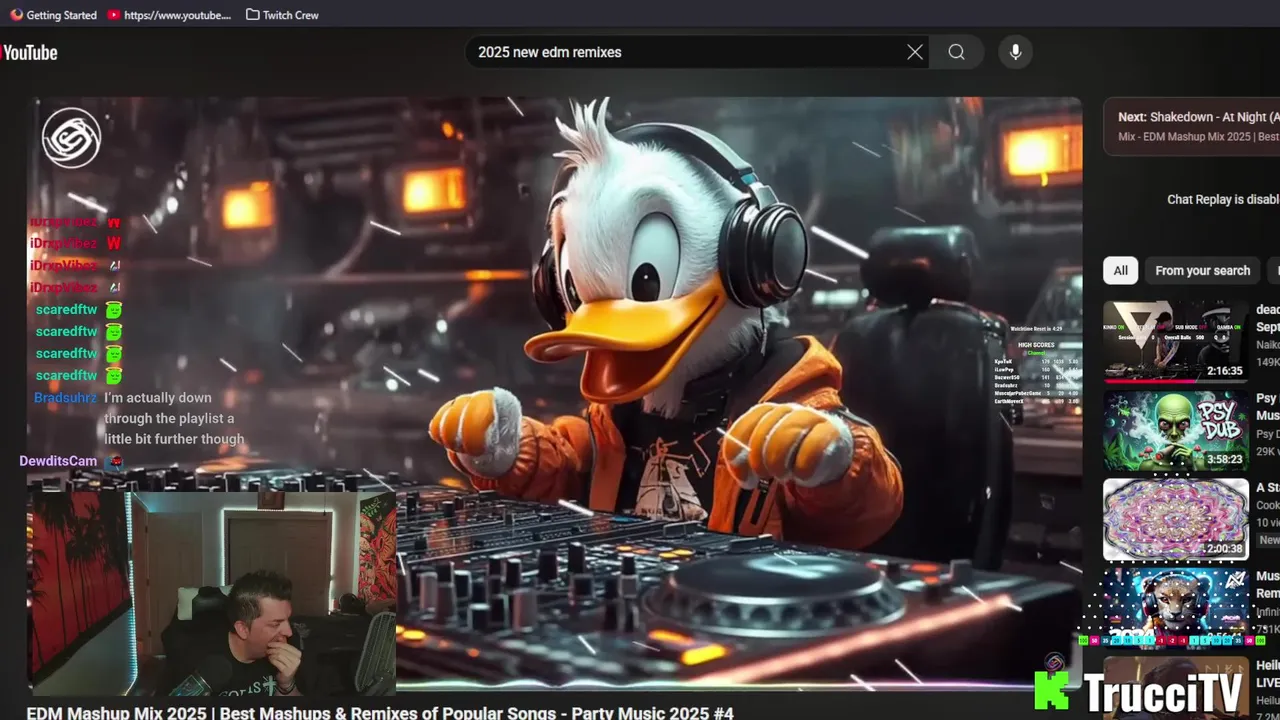The image size is (1280, 720).
Task: Open the YouTube bookmark in bookmarks bar
Action: 169,15
